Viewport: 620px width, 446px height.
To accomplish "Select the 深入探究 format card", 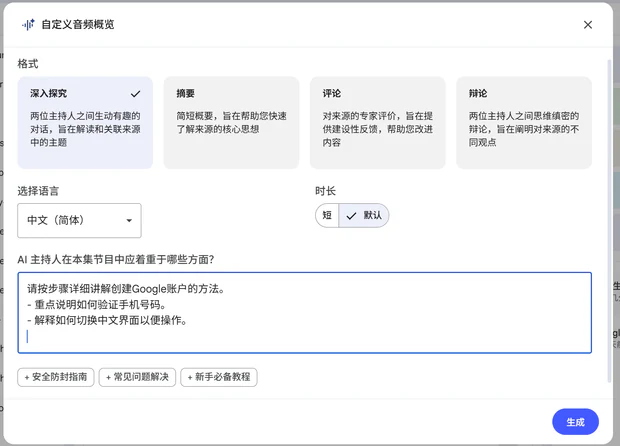I will click(x=85, y=123).
